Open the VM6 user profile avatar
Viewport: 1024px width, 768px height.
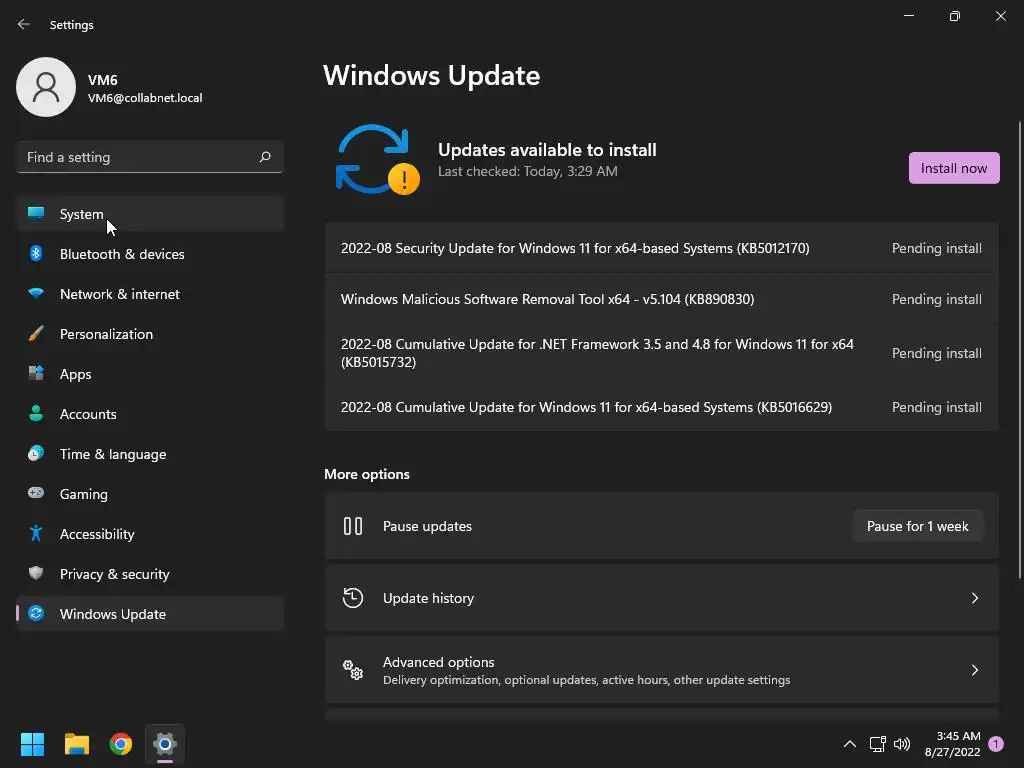pyautogui.click(x=46, y=87)
